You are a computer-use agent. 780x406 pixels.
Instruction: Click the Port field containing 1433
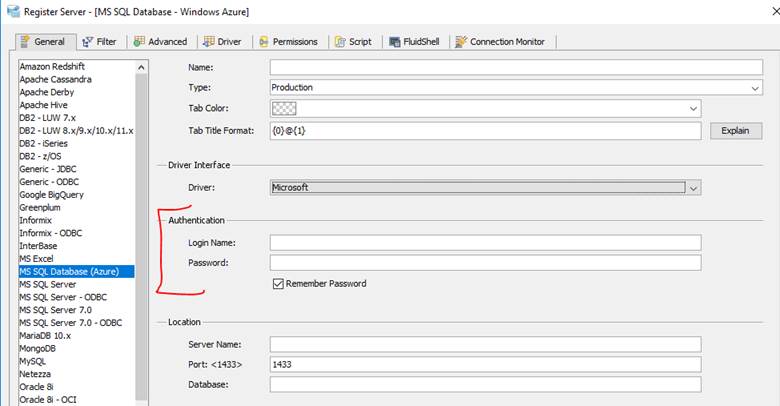486,364
